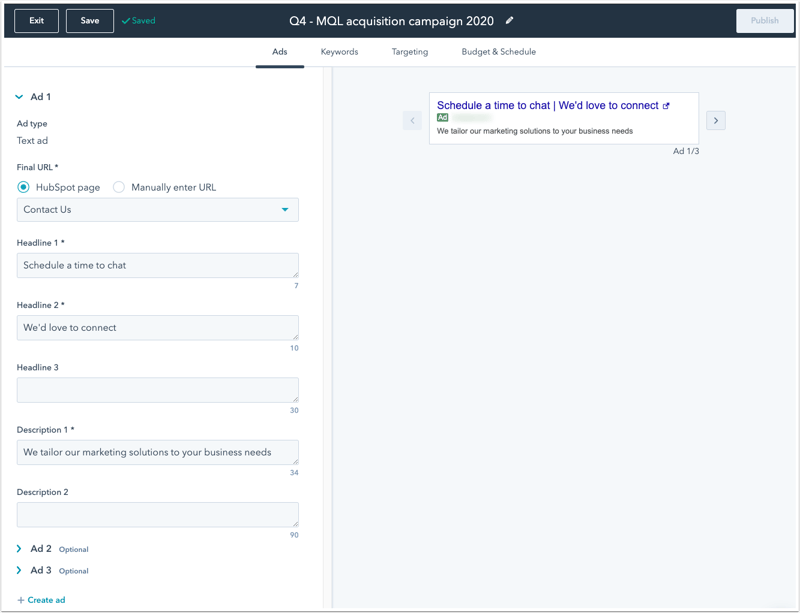Click into the Headline 1 field
Screen dimensions: 800x613
(x=158, y=265)
